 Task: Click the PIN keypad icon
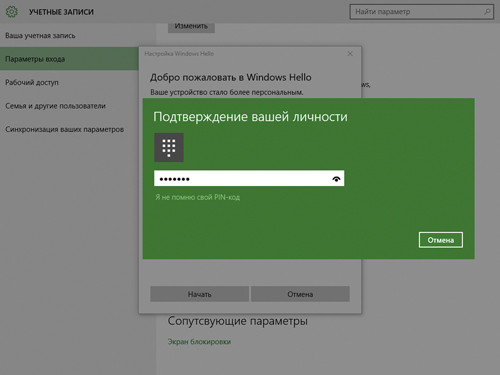(169, 147)
